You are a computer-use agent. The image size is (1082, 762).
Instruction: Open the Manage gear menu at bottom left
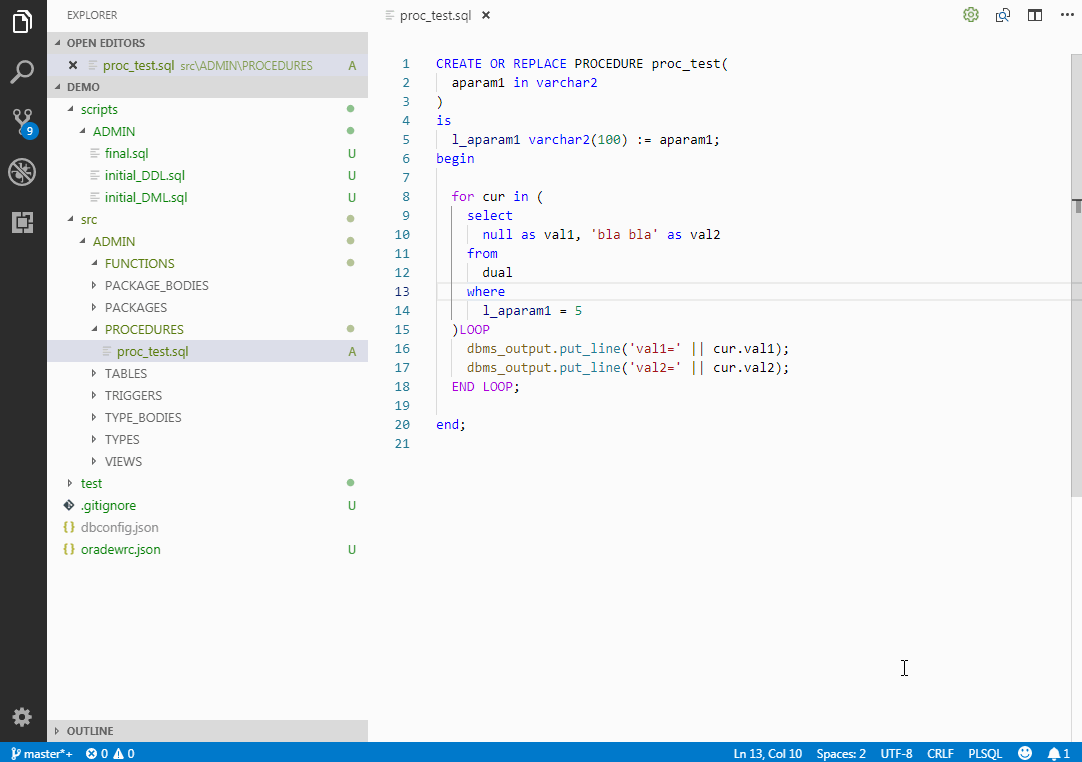[x=22, y=716]
